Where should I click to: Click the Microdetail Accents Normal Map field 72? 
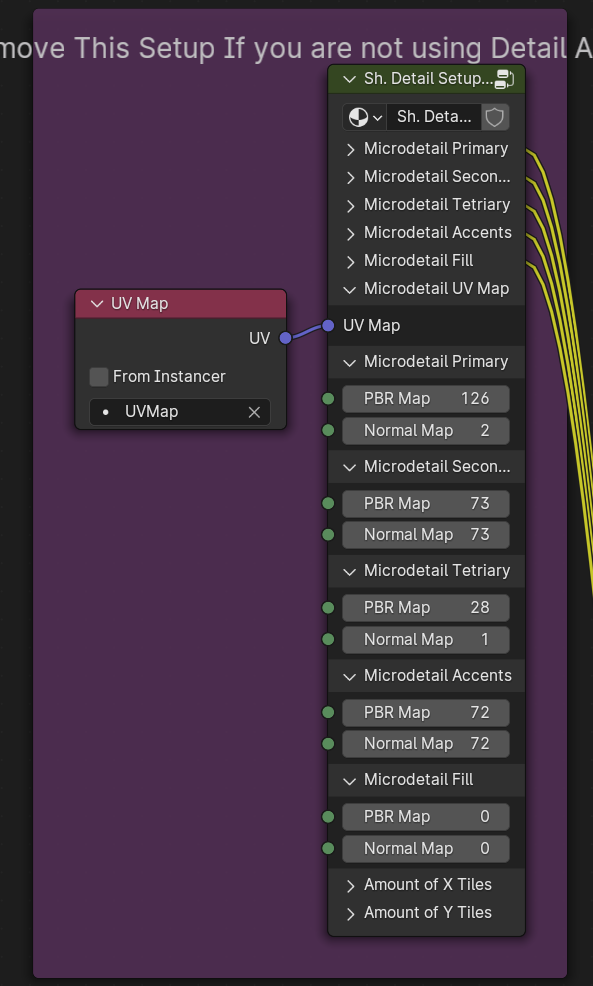tap(426, 744)
